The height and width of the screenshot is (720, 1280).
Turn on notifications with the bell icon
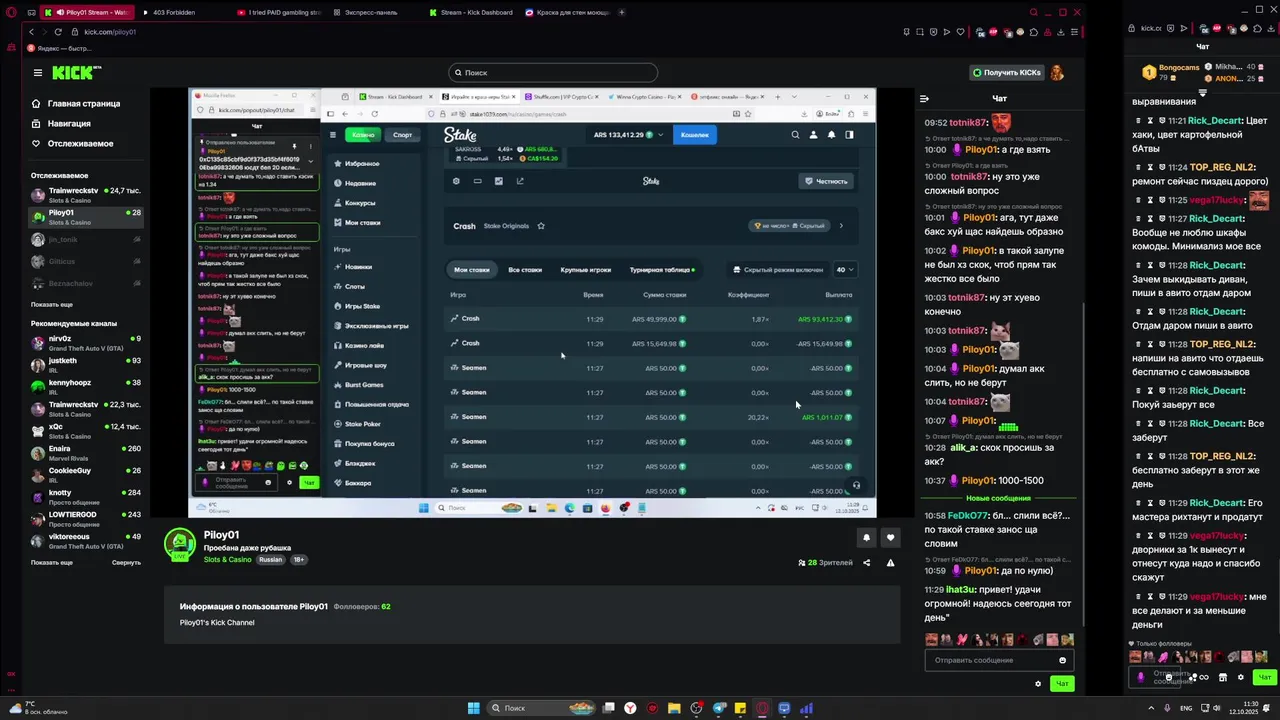tap(866, 537)
